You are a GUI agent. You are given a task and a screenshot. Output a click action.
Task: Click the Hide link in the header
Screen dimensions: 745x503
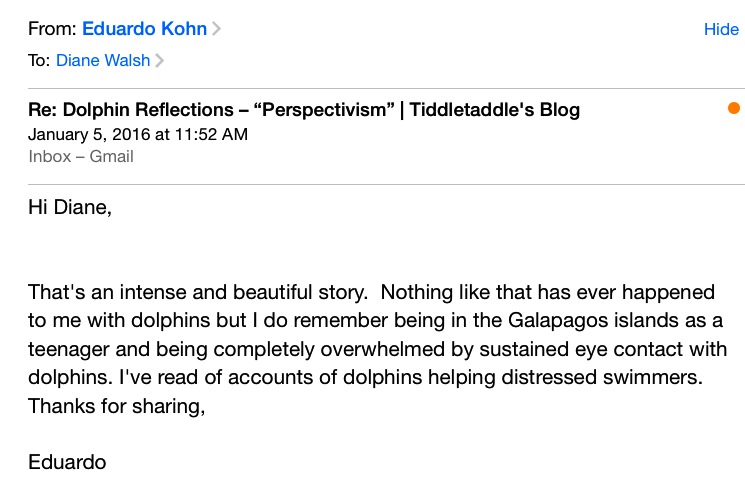[x=721, y=29]
